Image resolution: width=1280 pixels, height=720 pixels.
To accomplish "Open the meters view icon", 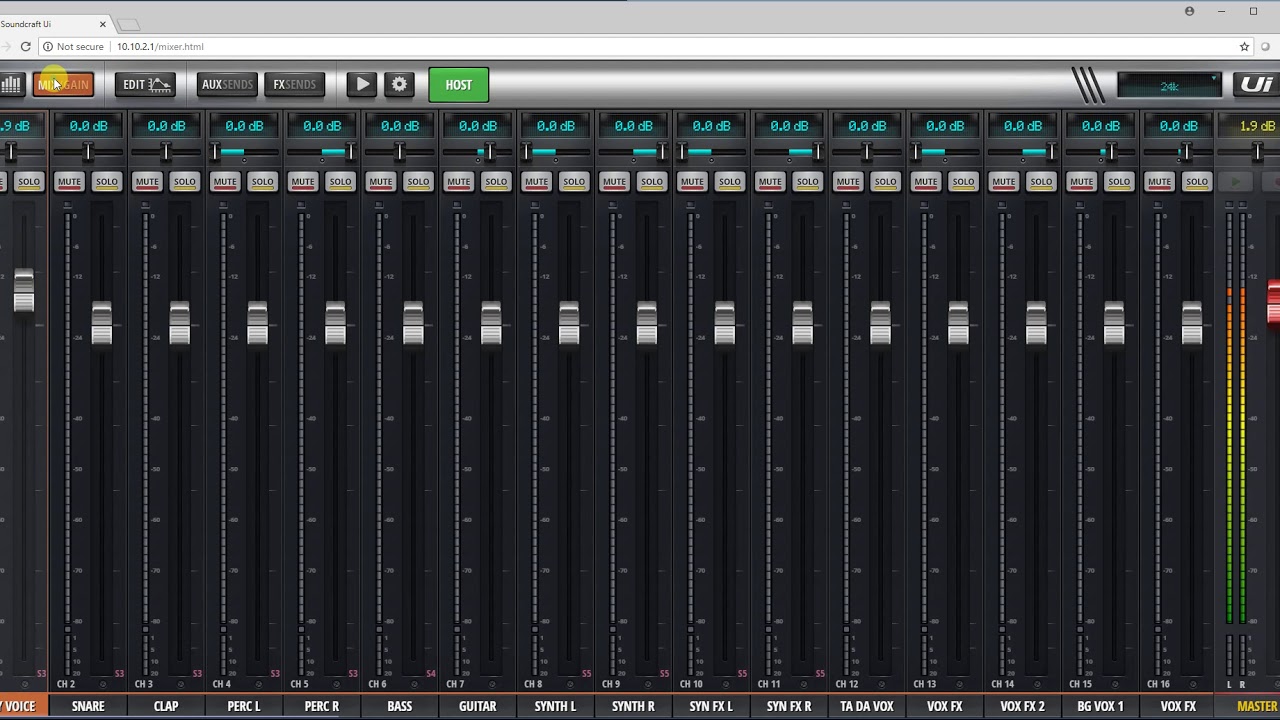I will pyautogui.click(x=11, y=85).
